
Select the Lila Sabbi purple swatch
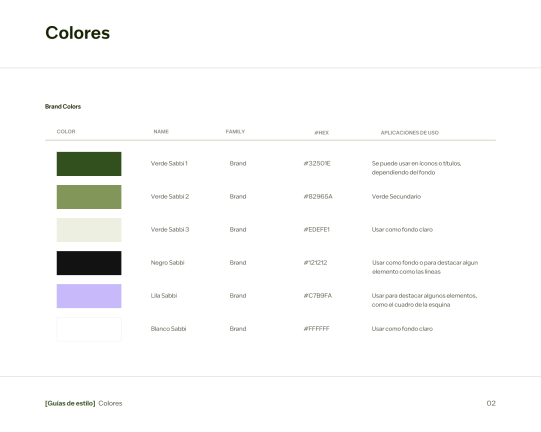click(x=89, y=296)
